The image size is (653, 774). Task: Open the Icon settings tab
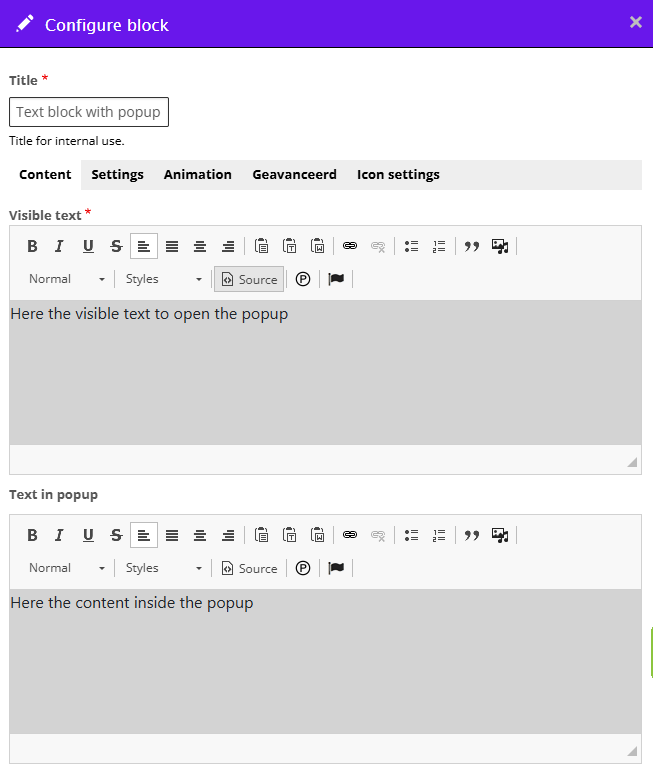click(398, 175)
